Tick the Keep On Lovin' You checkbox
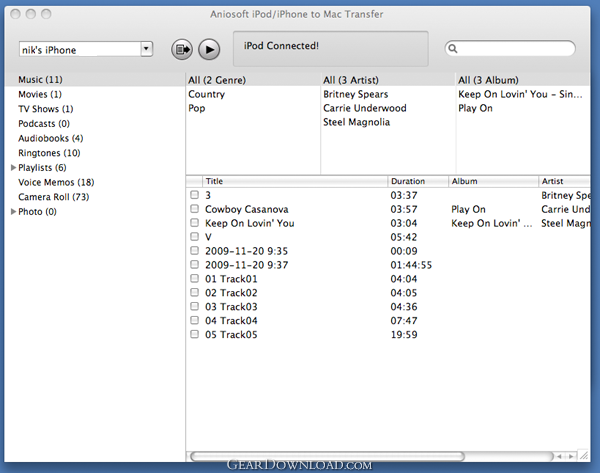 (x=194, y=223)
